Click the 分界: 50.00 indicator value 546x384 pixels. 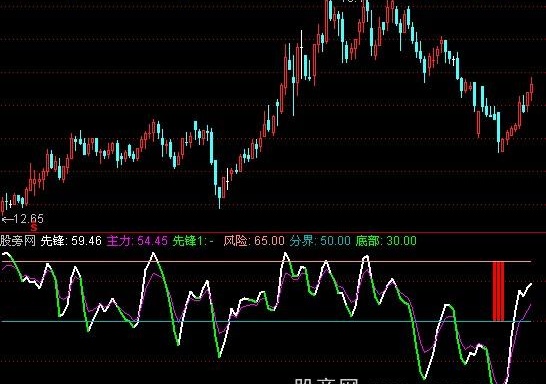[x=320, y=241]
